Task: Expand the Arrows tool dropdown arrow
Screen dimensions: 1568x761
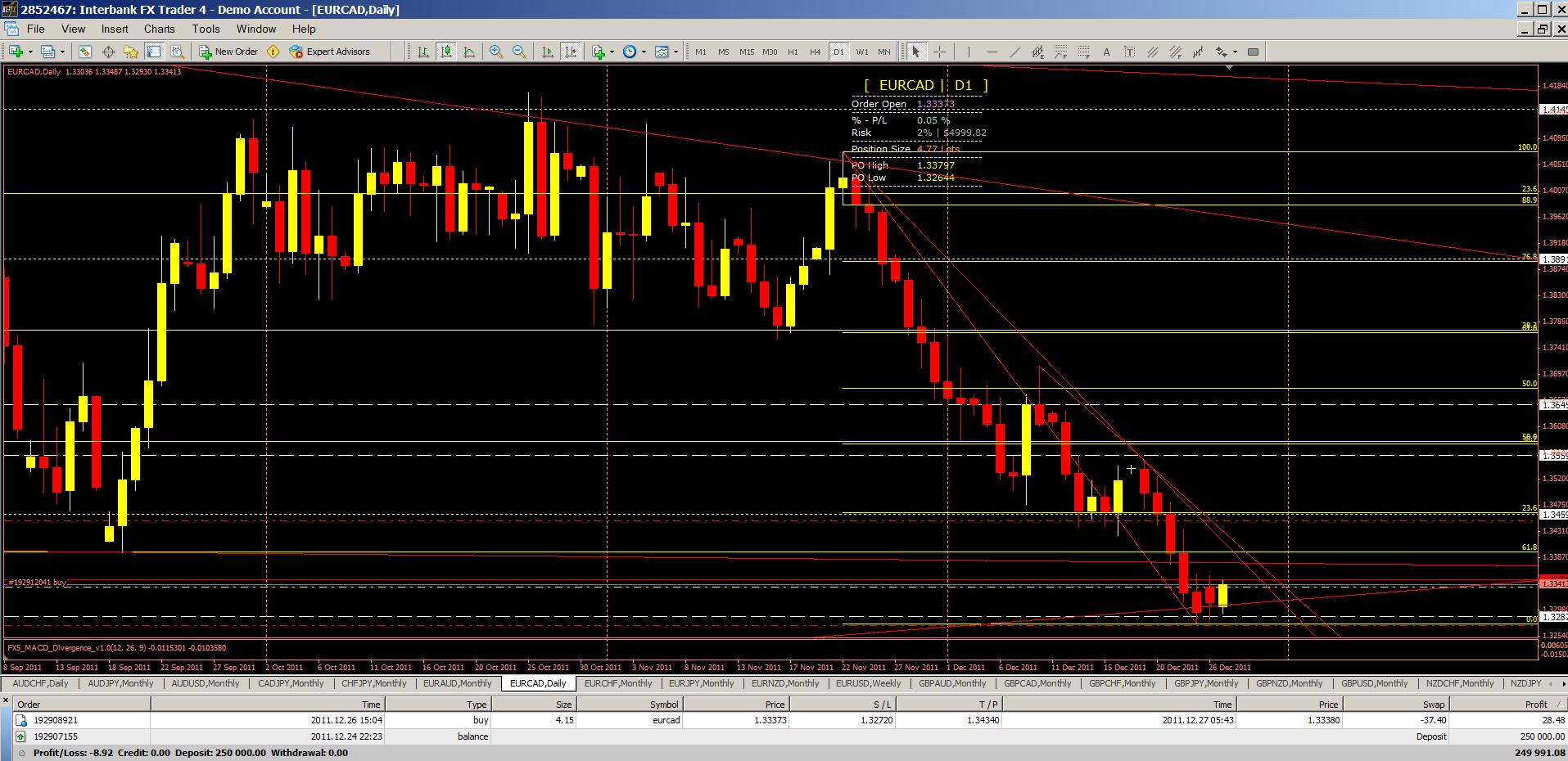Action: 1235,52
